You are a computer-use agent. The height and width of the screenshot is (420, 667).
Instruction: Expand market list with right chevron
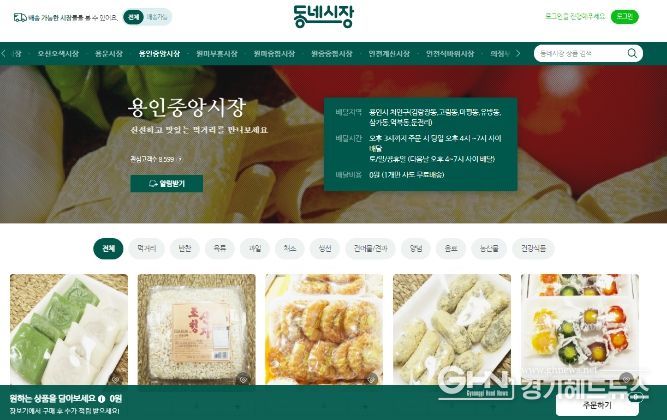518,53
